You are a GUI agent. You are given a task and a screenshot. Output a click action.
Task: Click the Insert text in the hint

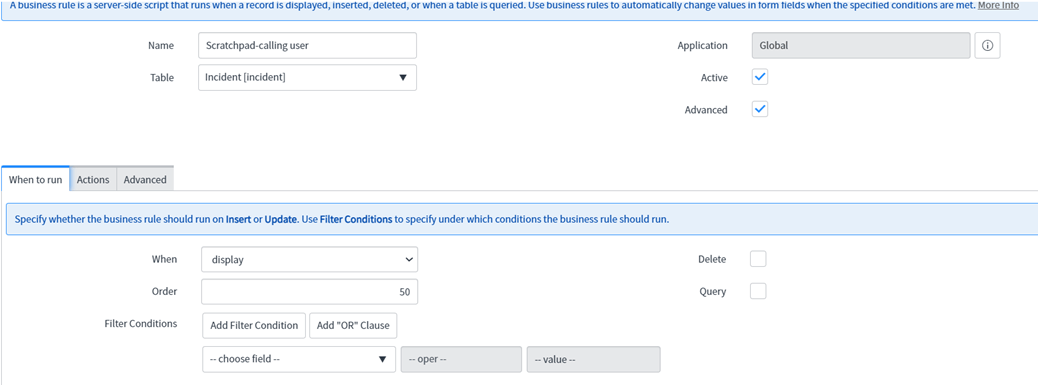[x=238, y=219]
